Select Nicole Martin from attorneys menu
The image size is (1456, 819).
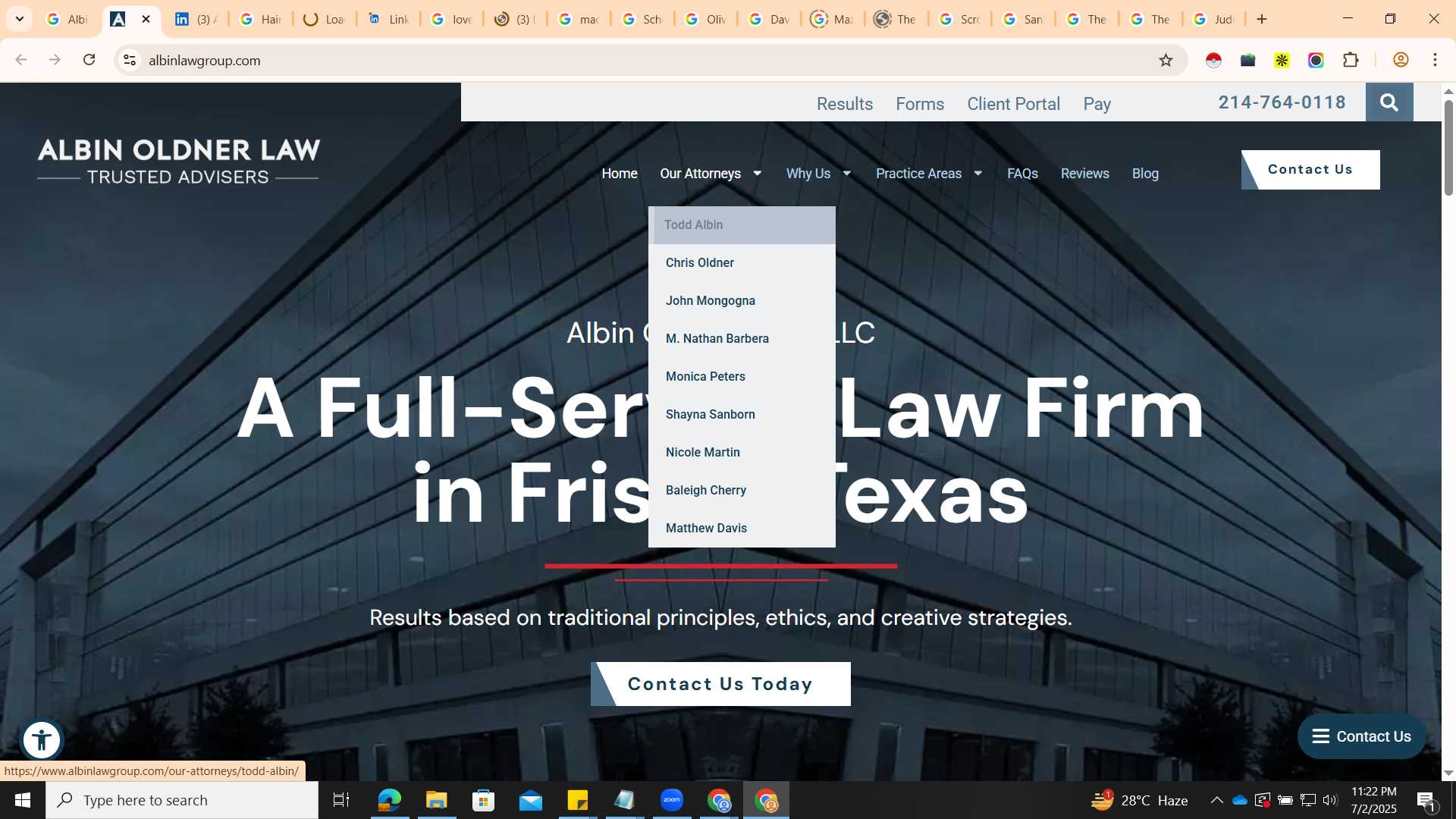742,453
